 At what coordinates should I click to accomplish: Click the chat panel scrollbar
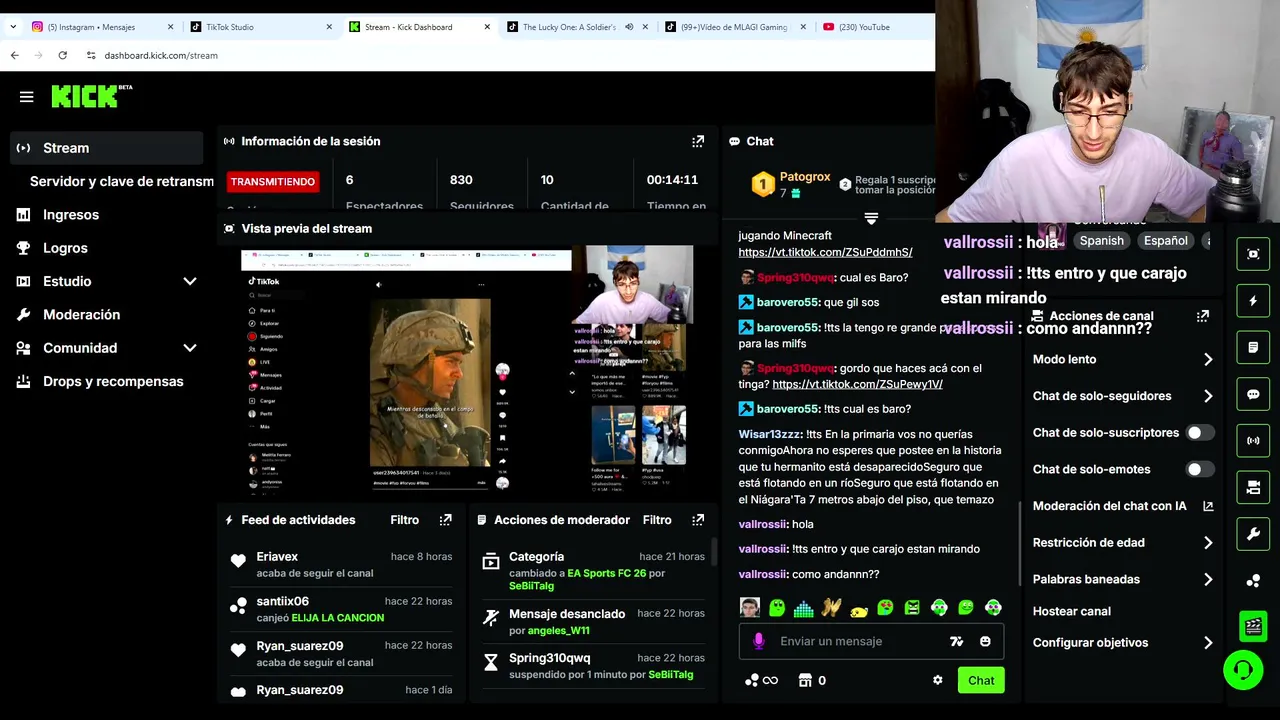pos(1019,545)
